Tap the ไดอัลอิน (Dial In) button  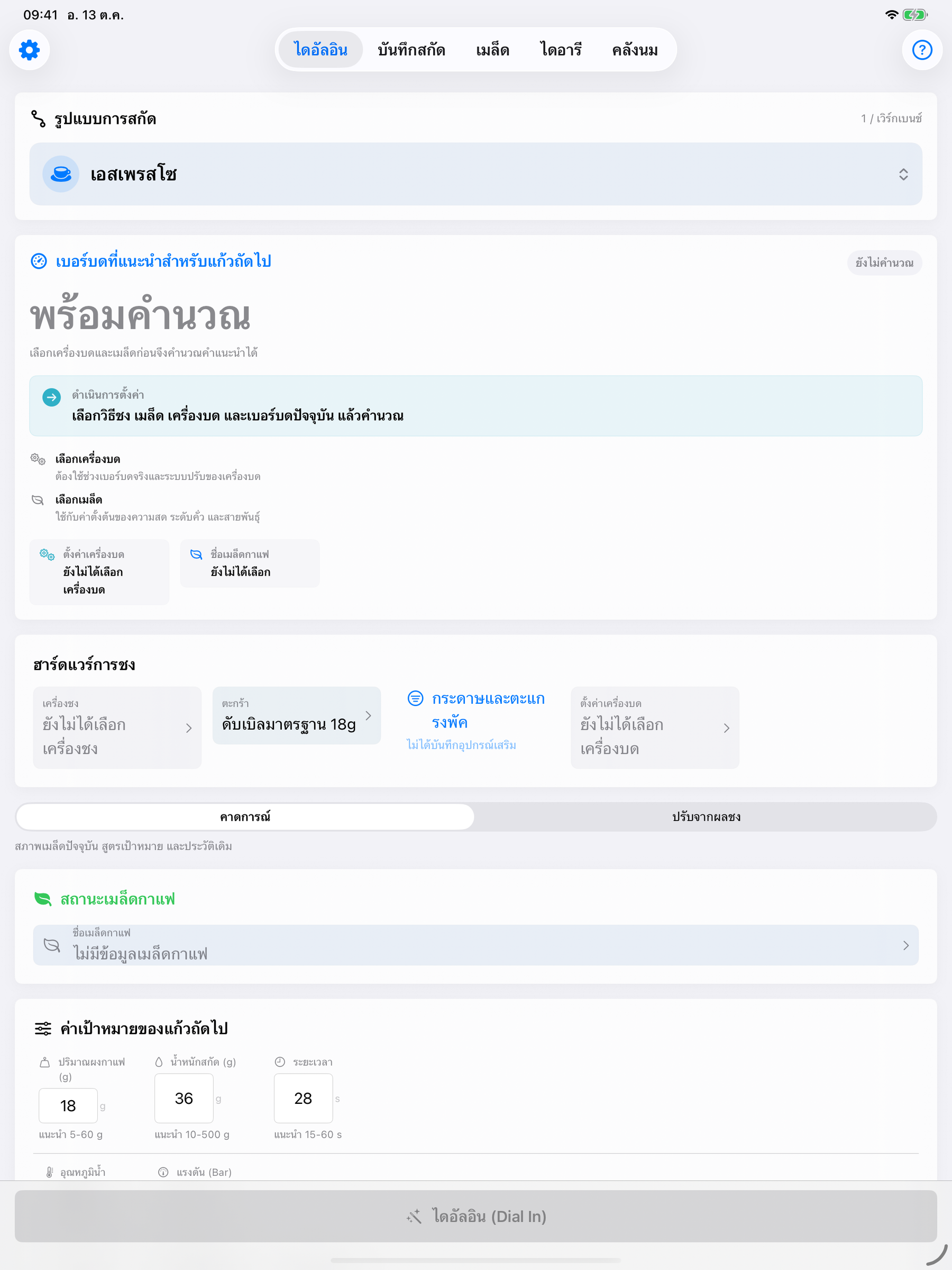coord(475,1216)
